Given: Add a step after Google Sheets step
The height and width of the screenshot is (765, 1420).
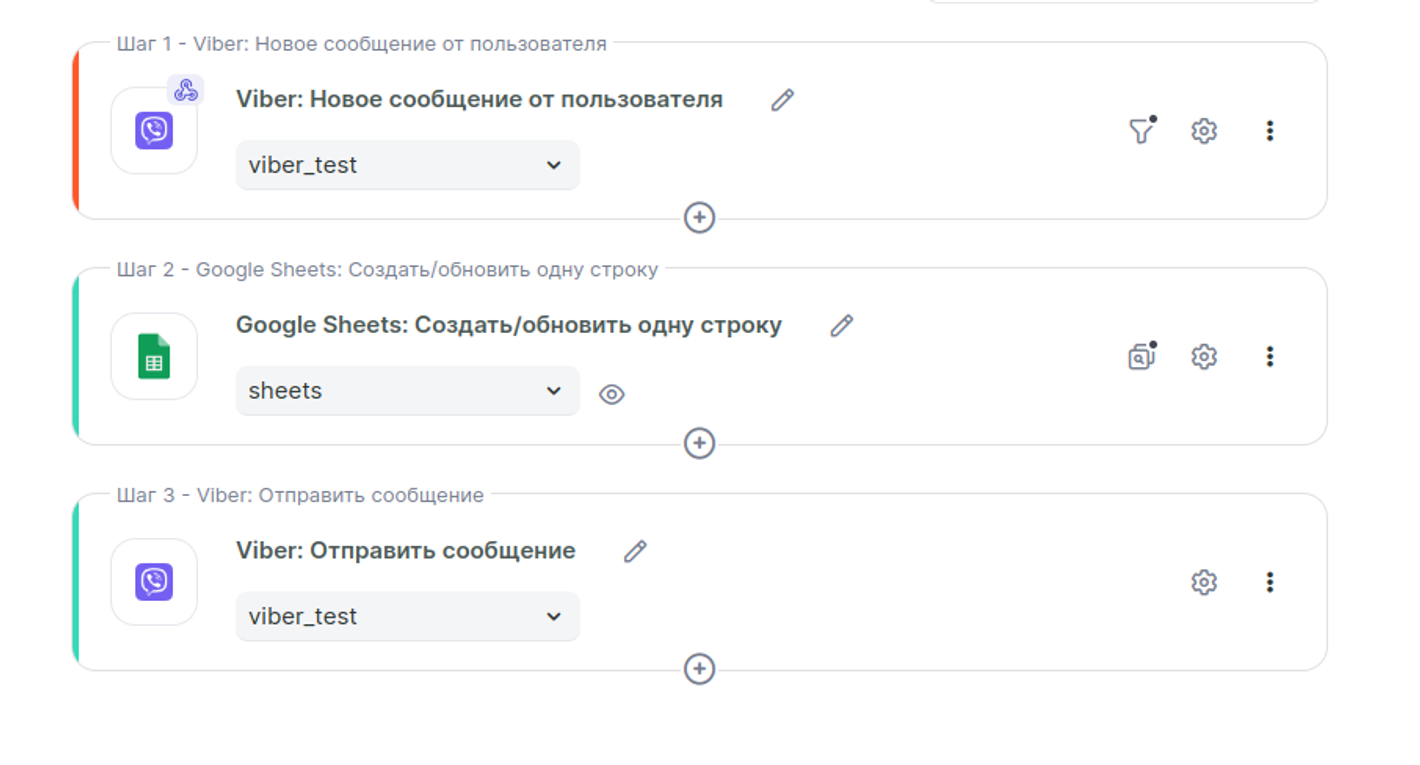Looking at the screenshot, I should point(699,443).
